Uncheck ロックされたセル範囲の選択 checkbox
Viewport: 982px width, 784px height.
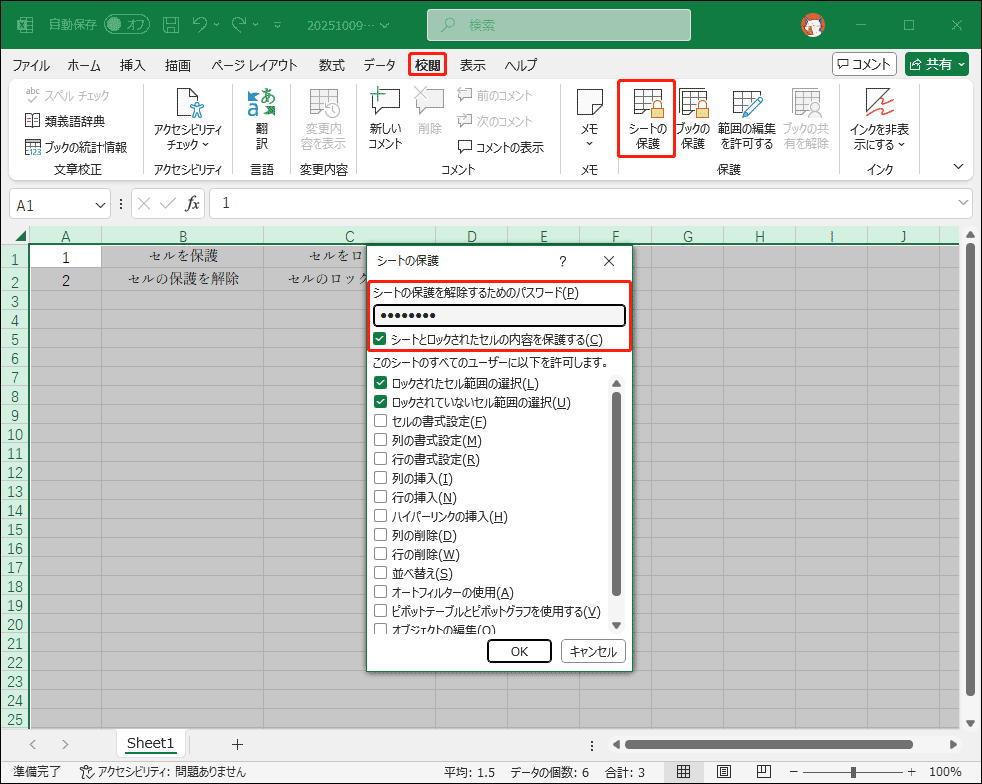point(380,383)
